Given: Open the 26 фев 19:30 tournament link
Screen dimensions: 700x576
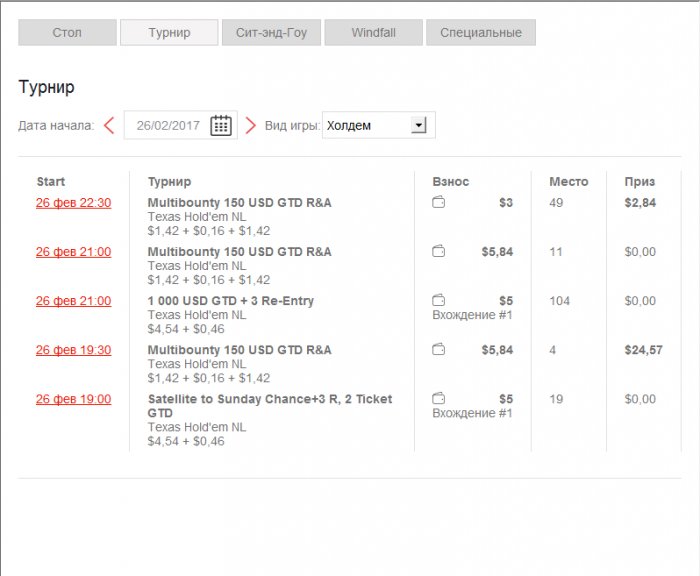Looking at the screenshot, I should click(74, 350).
